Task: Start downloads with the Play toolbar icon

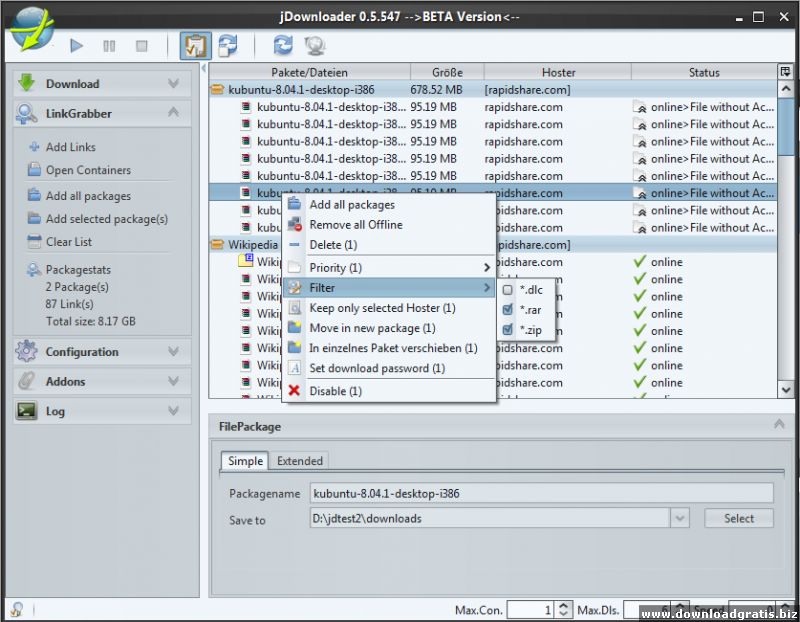Action: (76, 46)
